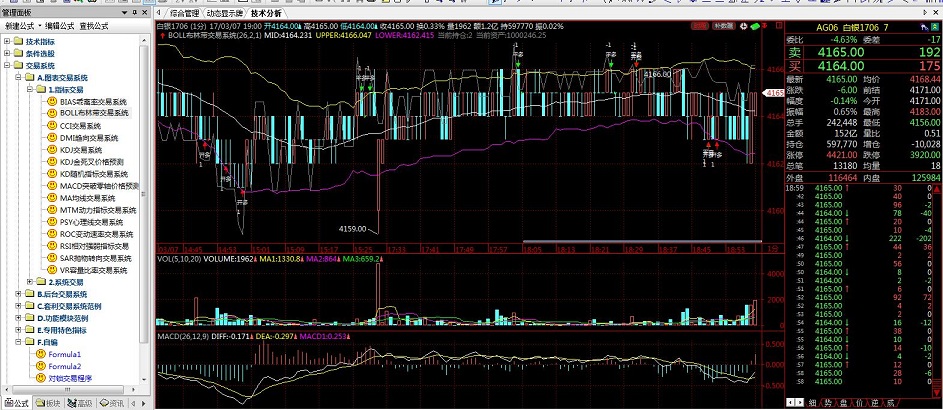The image size is (943, 410).
Task: Click the smiley icon next to MACD突破零轴价格预测
Action: pyautogui.click(x=52, y=186)
